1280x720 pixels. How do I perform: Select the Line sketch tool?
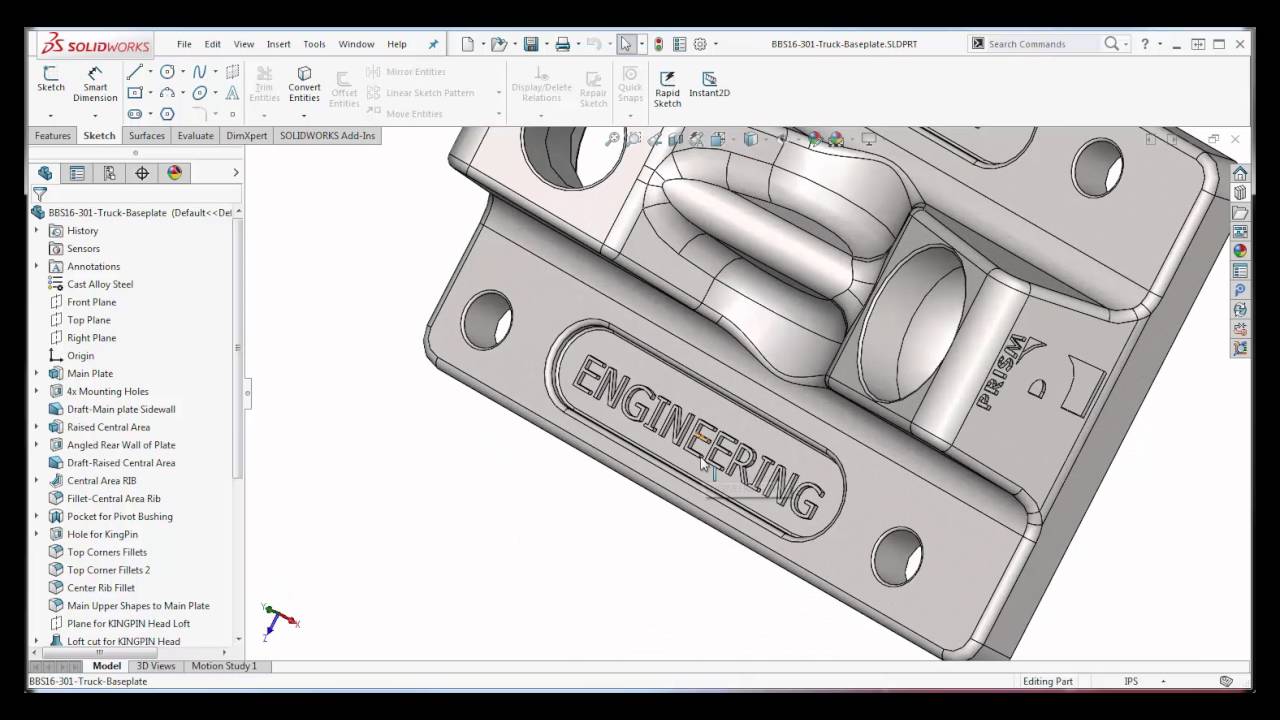click(135, 72)
